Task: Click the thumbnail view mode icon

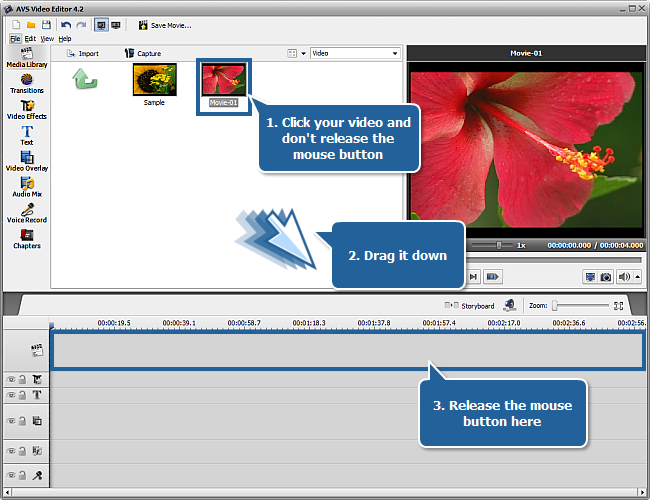Action: 292,53
